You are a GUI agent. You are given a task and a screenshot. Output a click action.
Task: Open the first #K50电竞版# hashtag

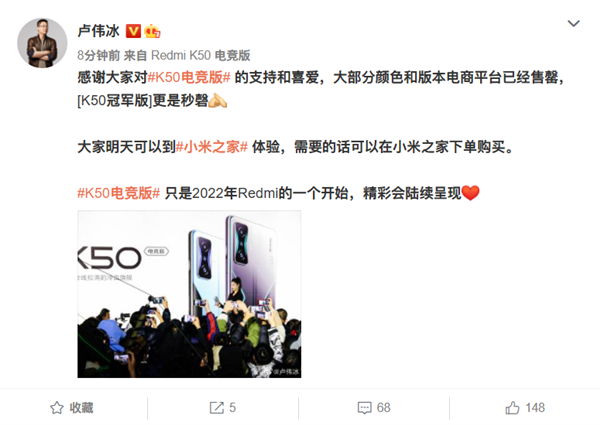point(189,78)
